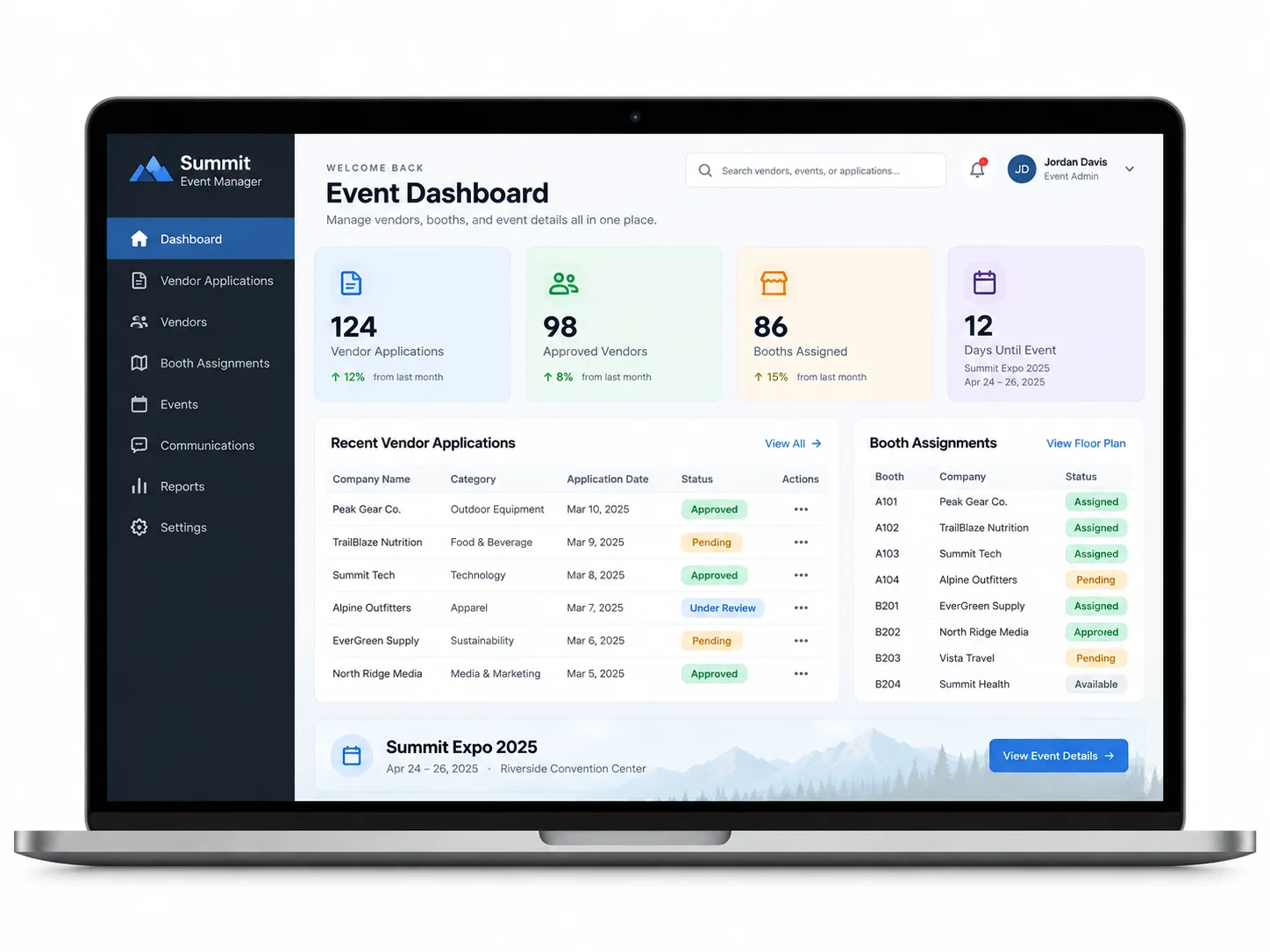The width and height of the screenshot is (1270, 952).
Task: Click the Available status for booth B204
Action: pyautogui.click(x=1096, y=685)
